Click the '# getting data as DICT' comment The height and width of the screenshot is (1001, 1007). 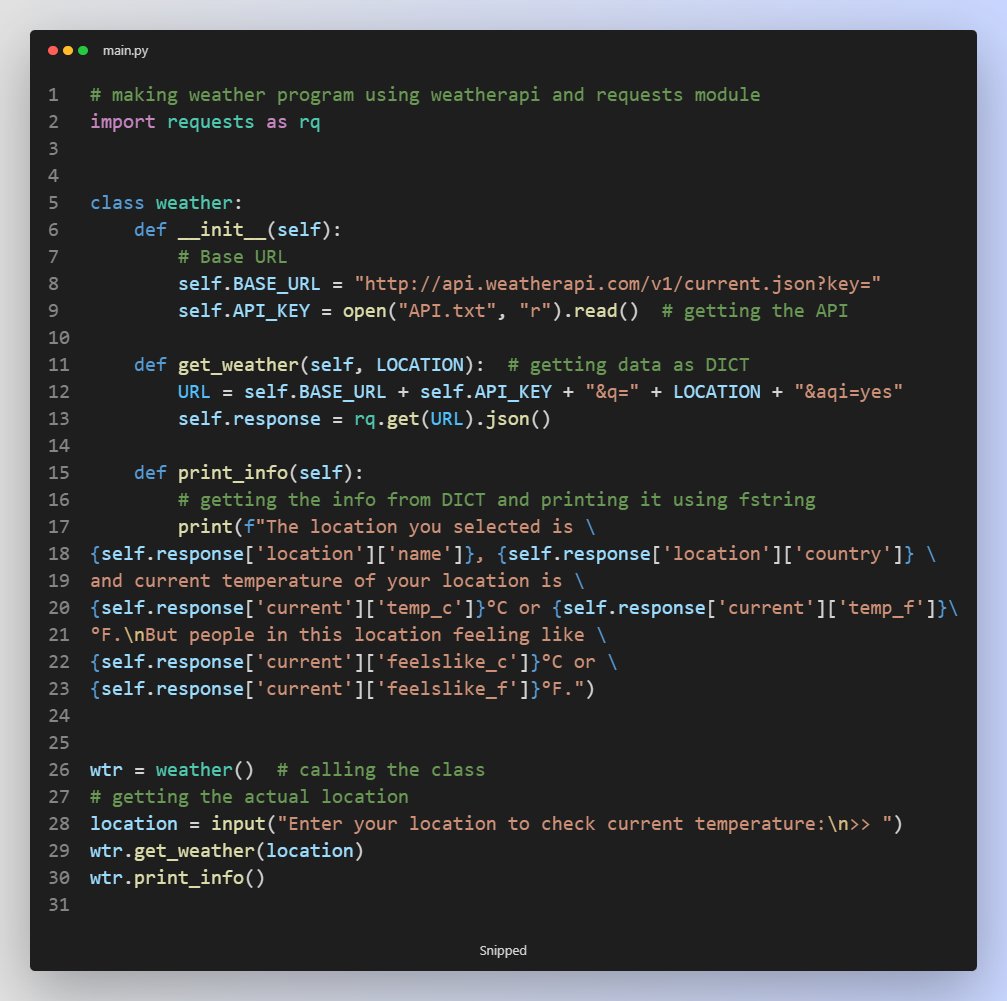pos(628,365)
